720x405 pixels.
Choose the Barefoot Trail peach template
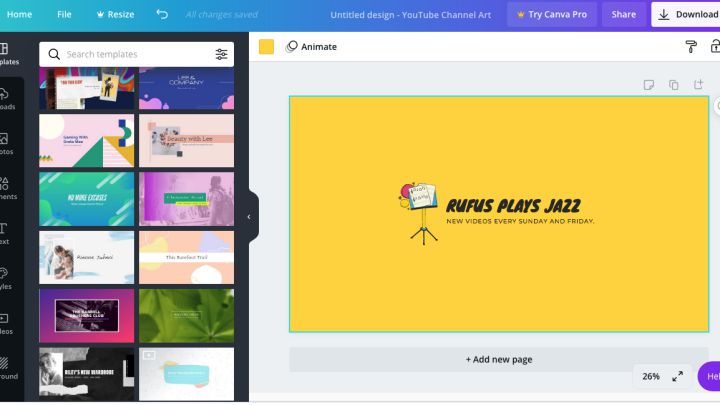[186, 257]
